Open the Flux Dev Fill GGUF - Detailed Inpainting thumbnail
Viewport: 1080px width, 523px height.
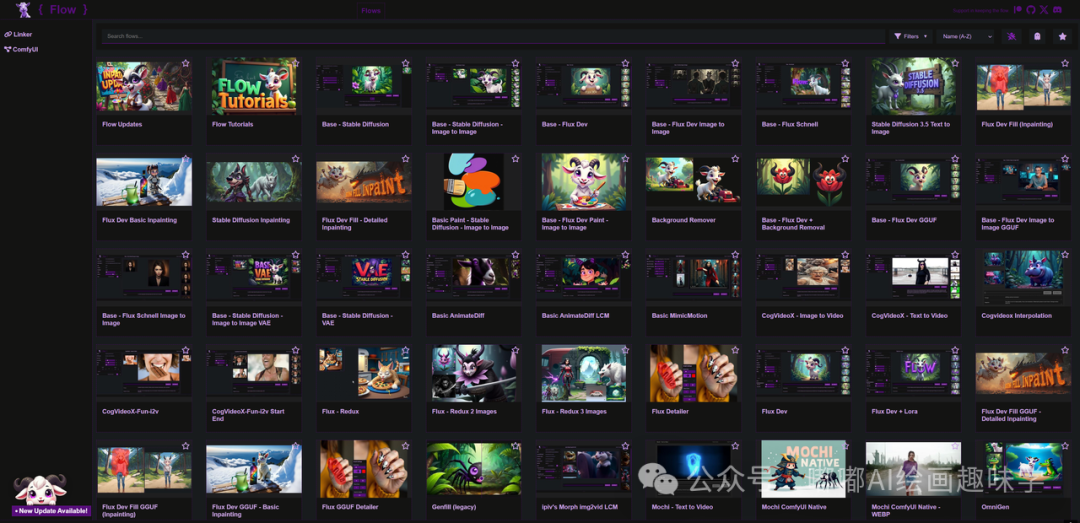1024,373
